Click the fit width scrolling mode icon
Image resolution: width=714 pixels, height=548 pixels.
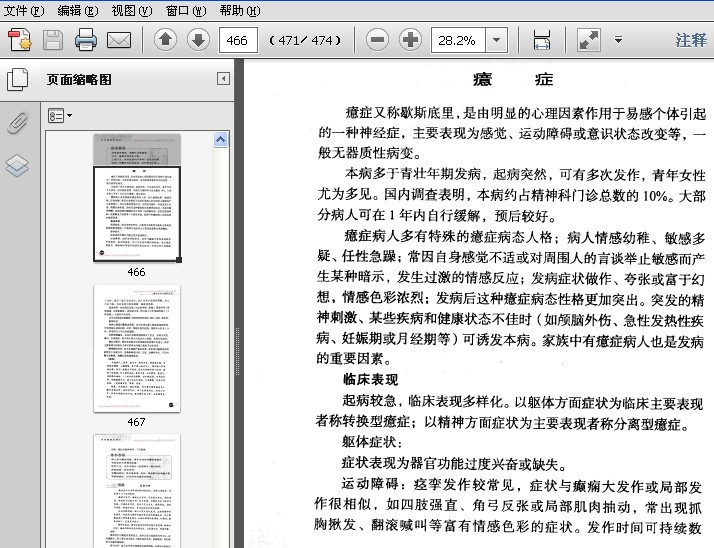(542, 40)
